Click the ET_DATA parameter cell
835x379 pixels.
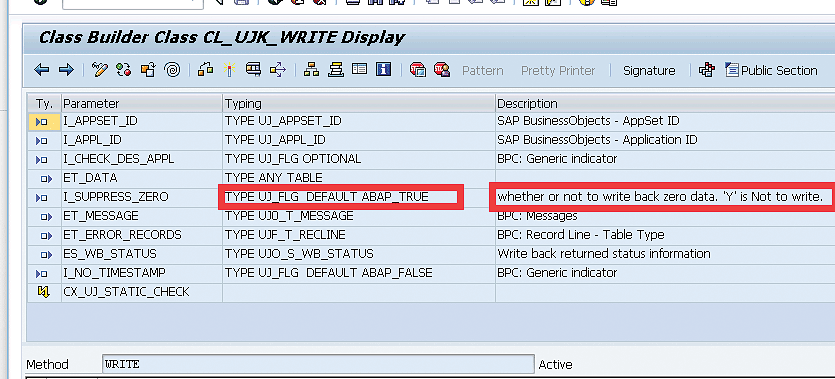(x=142, y=178)
